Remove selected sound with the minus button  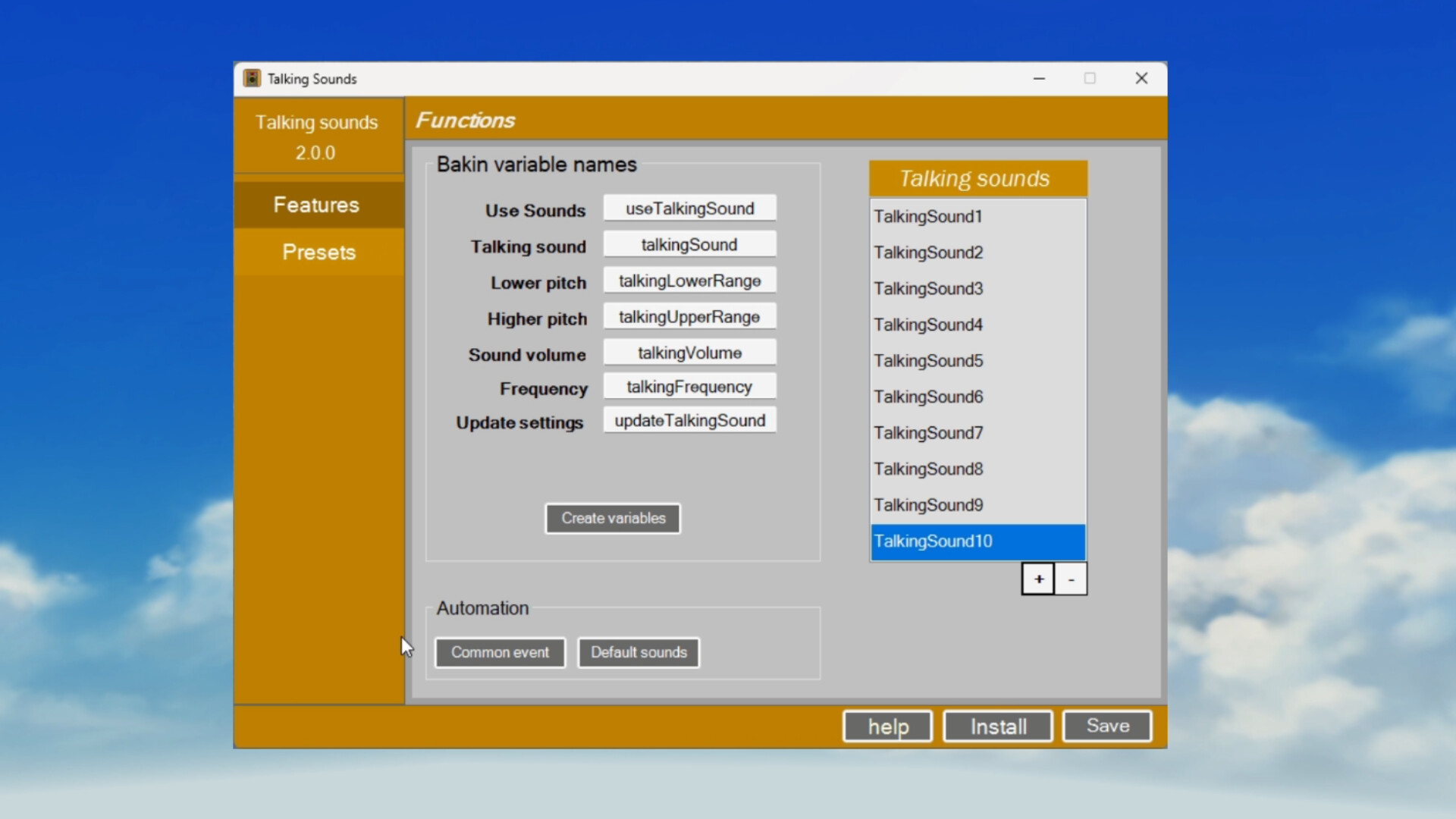point(1071,579)
